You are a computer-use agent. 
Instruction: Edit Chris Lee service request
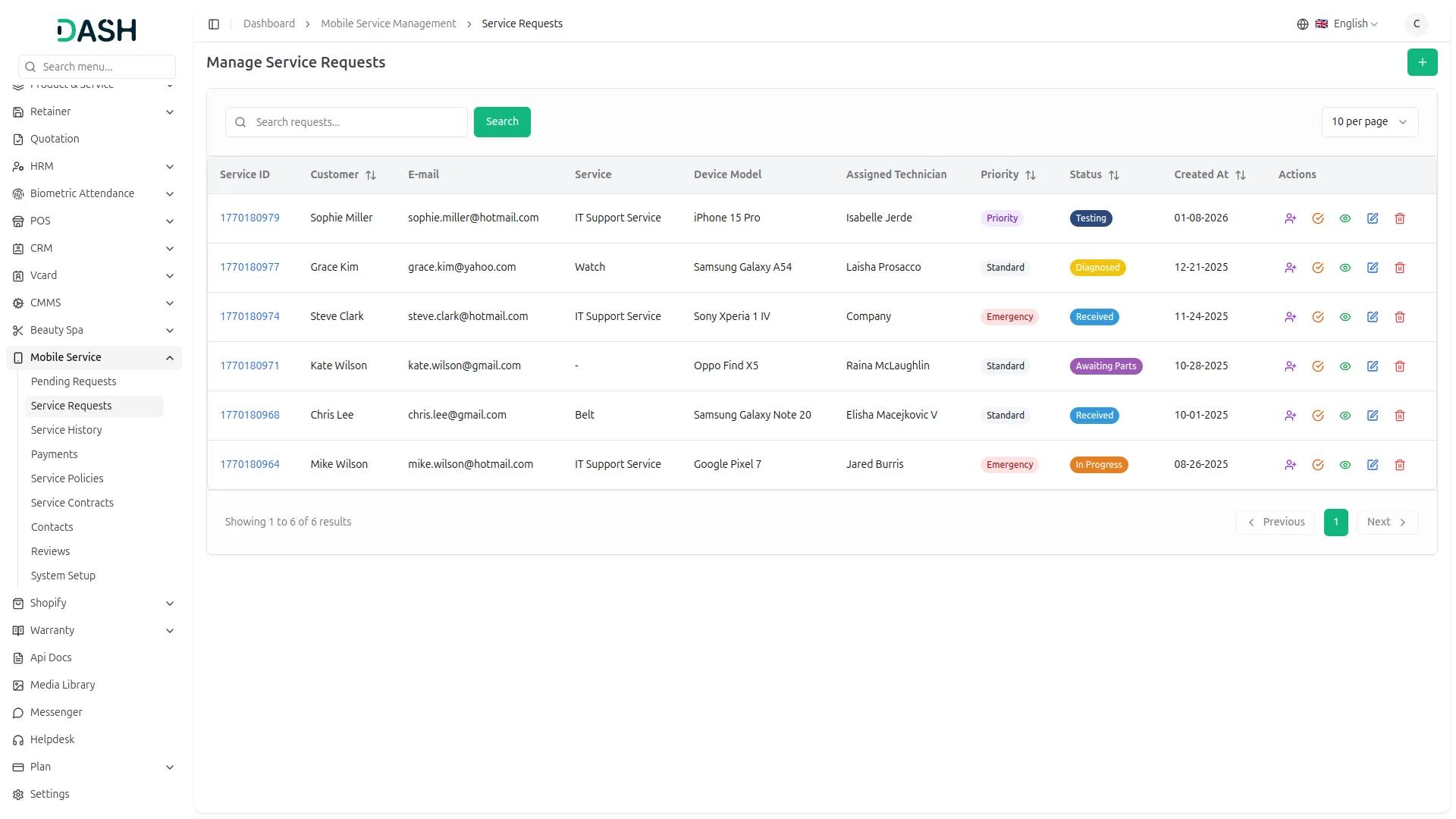click(1372, 416)
